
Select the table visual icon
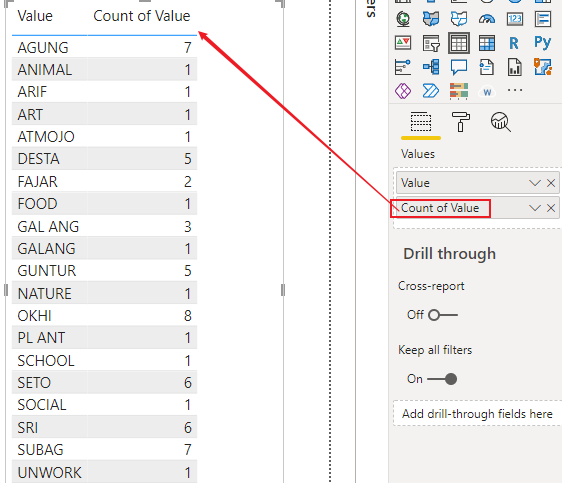click(x=459, y=43)
